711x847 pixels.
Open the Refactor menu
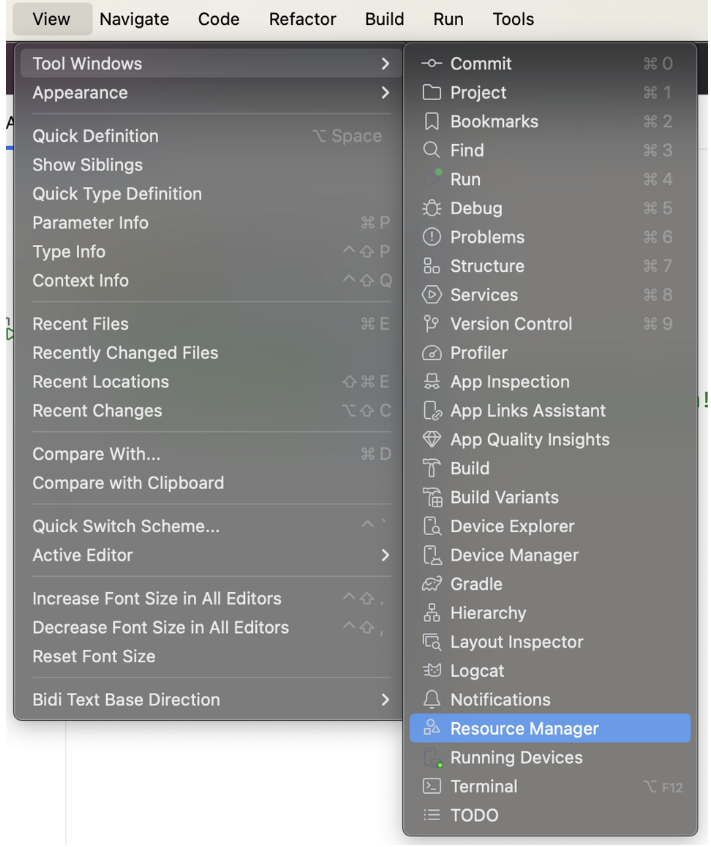point(303,19)
